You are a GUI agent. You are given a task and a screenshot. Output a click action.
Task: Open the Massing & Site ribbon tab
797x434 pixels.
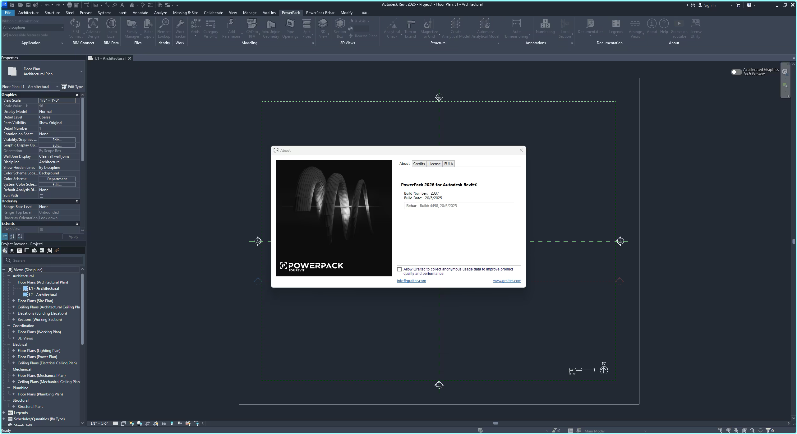pyautogui.click(x=185, y=12)
